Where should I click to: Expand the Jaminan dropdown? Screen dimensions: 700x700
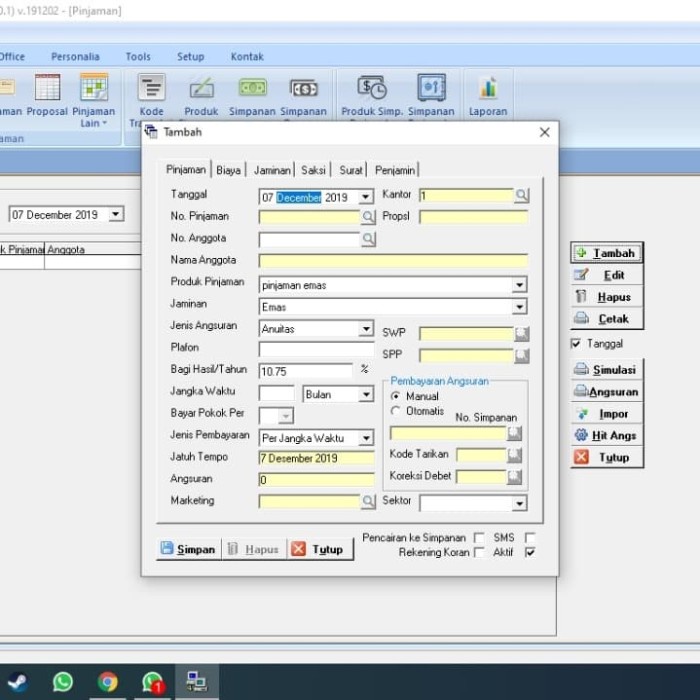(x=519, y=306)
